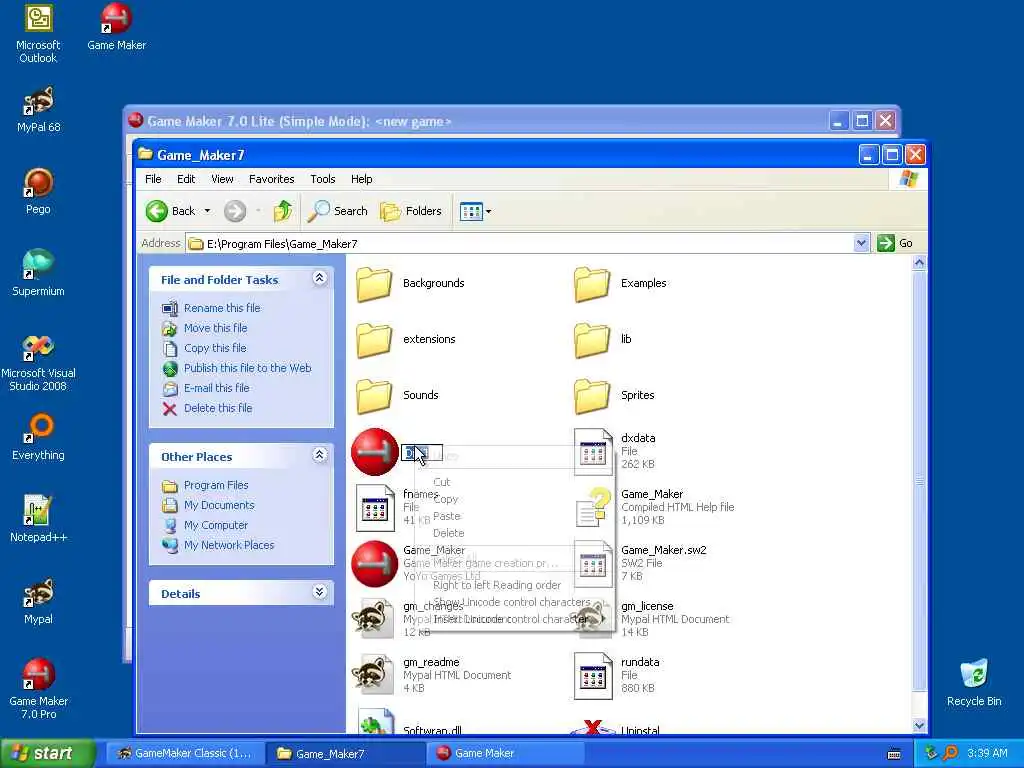This screenshot has width=1024, height=768.
Task: Click the Go button next to address
Action: coord(895,243)
